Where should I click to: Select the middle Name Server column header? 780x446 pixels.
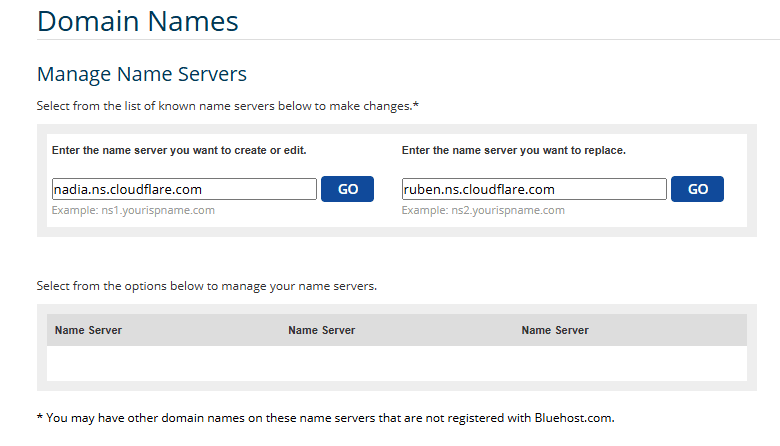(x=321, y=330)
